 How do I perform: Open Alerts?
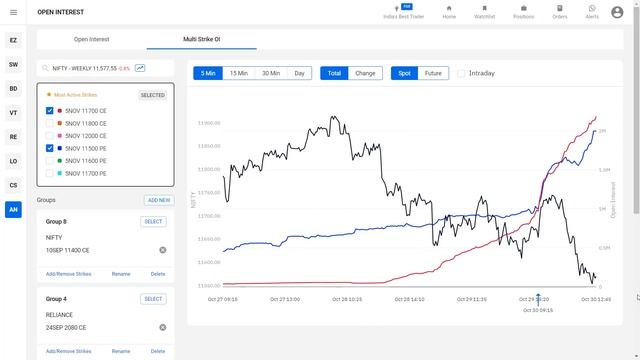point(592,12)
